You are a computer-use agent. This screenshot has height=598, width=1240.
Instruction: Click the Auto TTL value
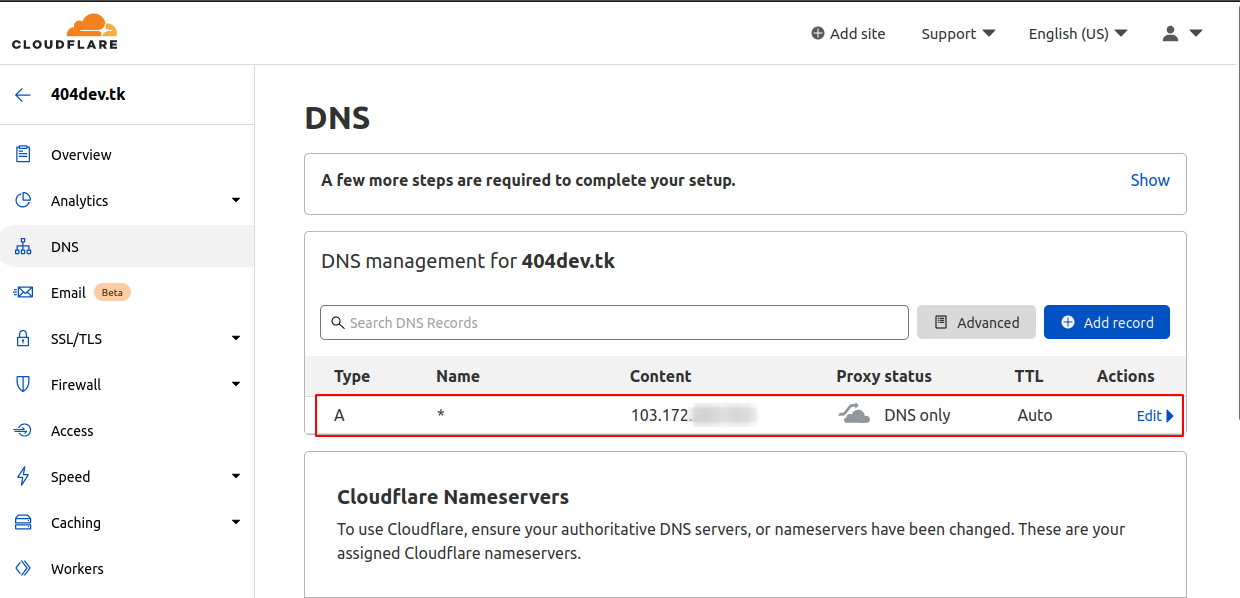tap(1035, 415)
